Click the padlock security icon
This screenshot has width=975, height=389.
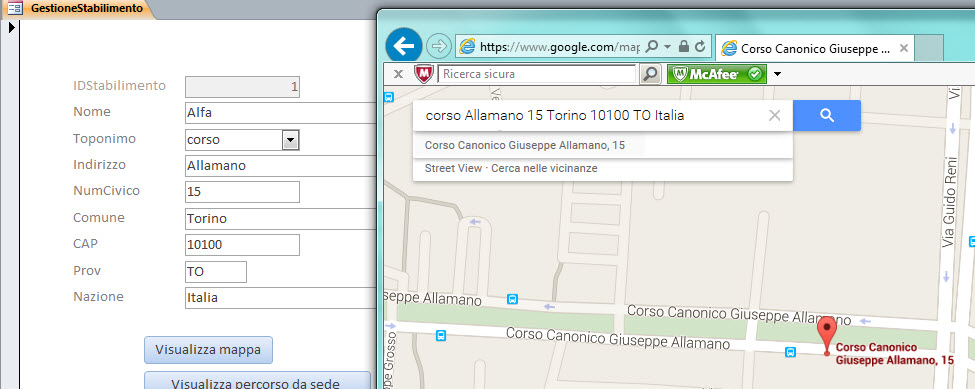(683, 47)
